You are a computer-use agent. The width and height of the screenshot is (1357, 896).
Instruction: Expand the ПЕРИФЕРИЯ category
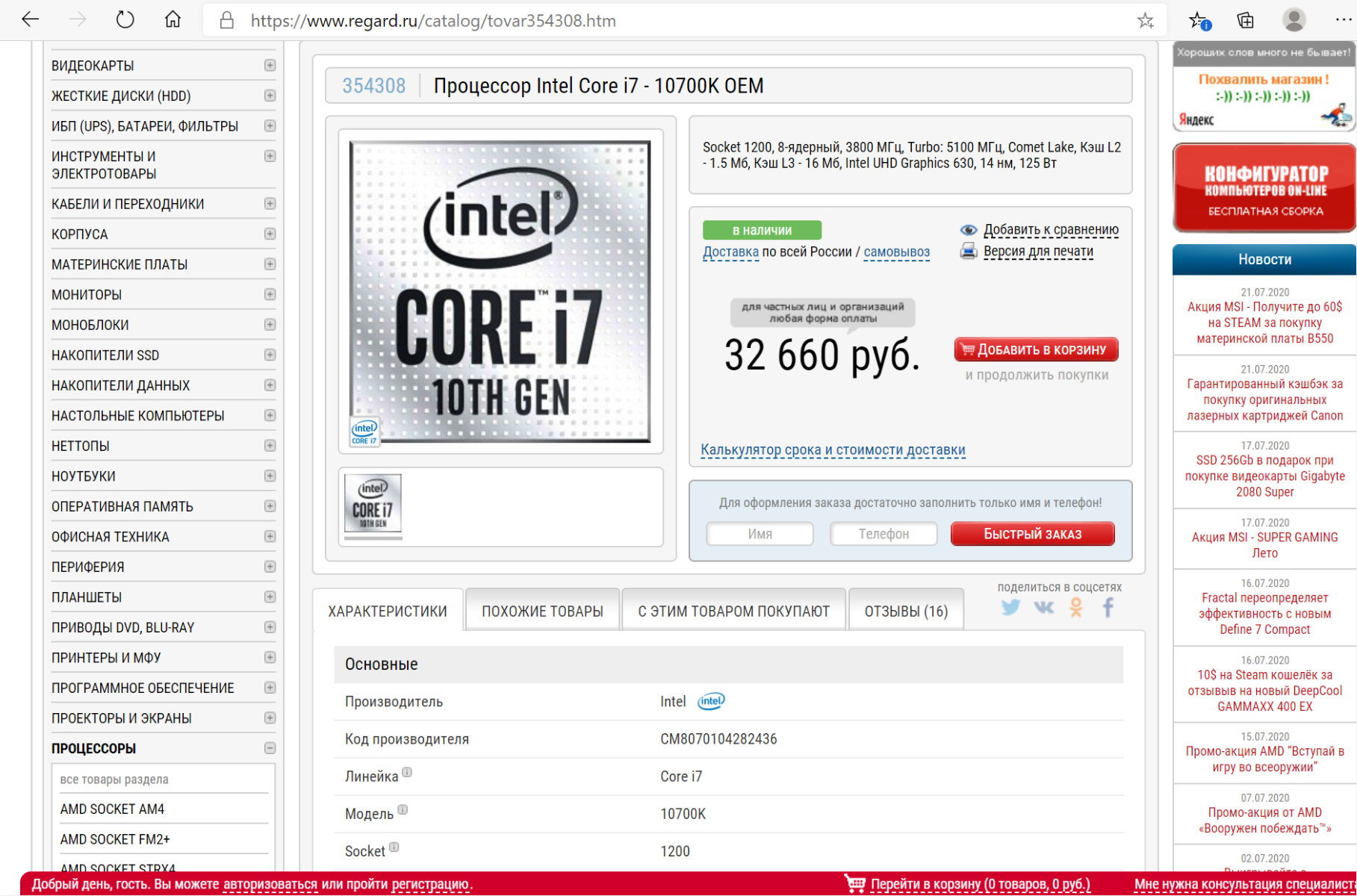tap(270, 567)
